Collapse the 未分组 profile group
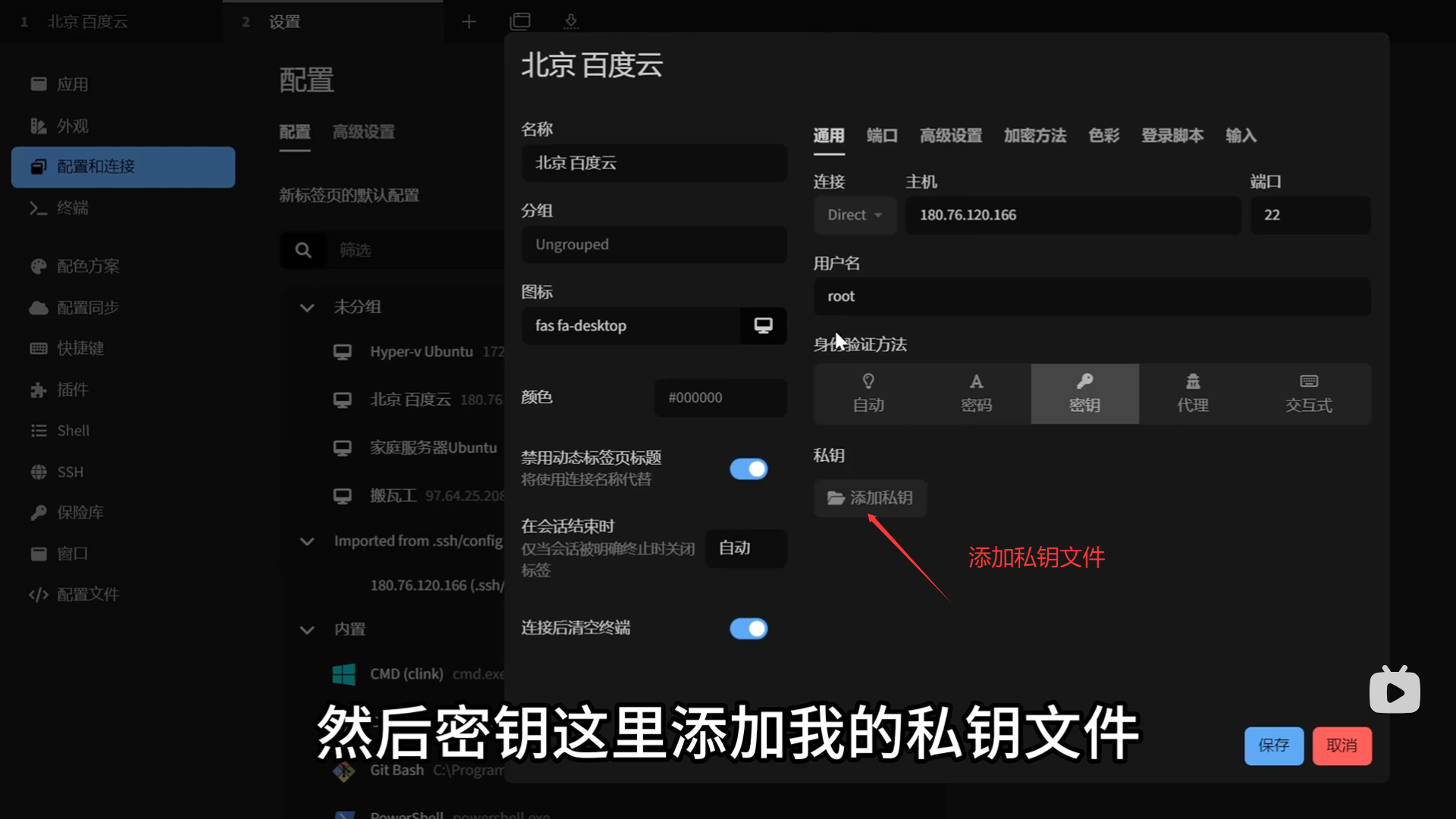The image size is (1456, 819). click(x=307, y=307)
